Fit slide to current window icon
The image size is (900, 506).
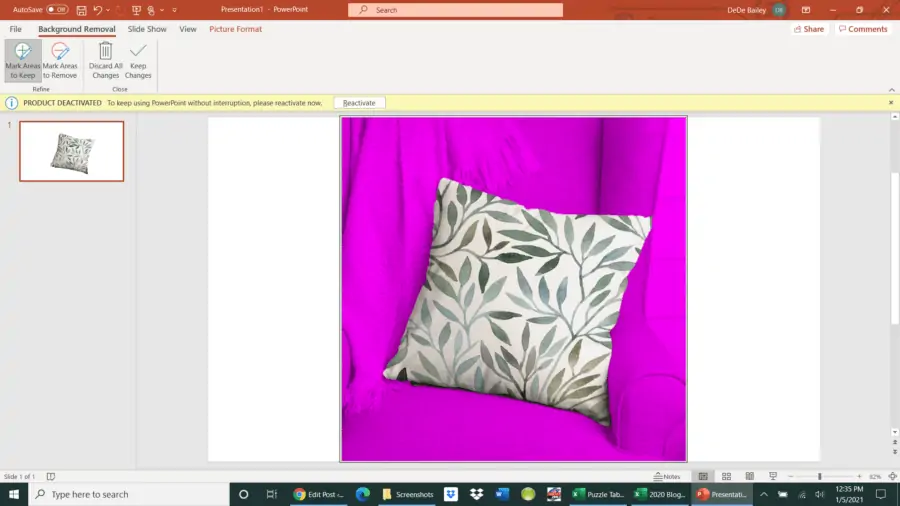tap(893, 476)
